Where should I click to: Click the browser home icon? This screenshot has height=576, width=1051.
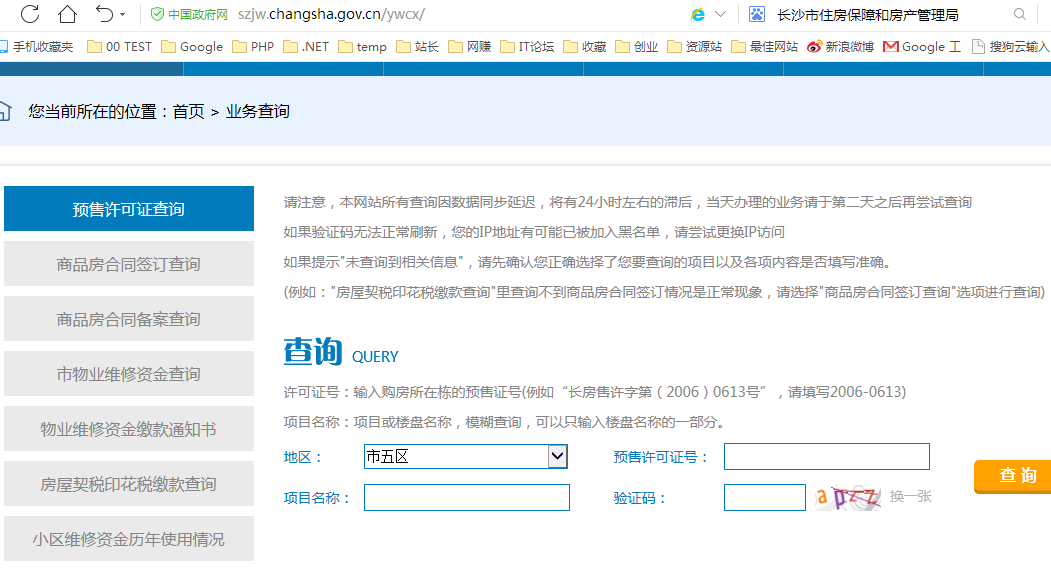tap(67, 14)
